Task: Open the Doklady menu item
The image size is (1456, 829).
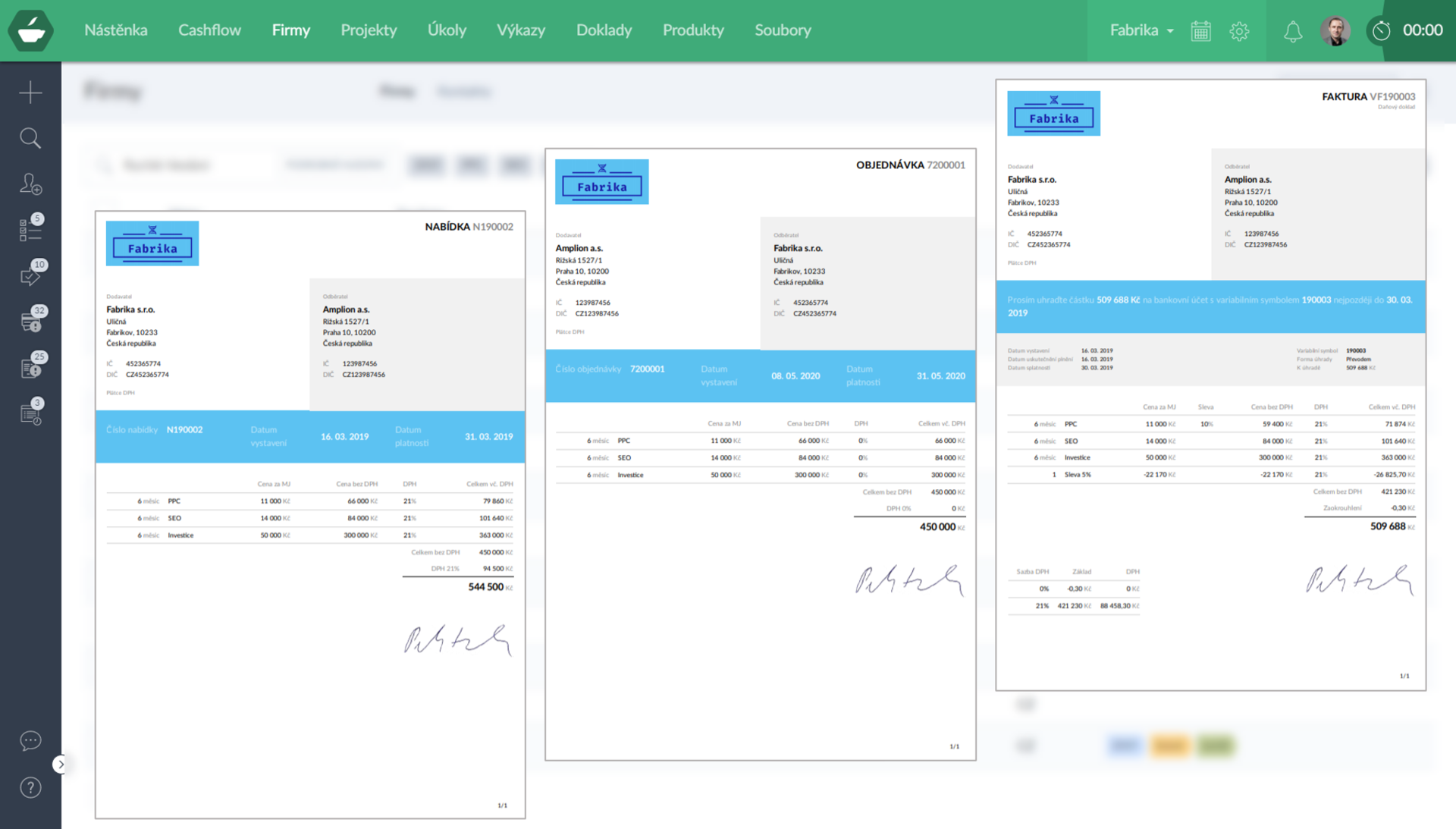Action: [x=604, y=30]
